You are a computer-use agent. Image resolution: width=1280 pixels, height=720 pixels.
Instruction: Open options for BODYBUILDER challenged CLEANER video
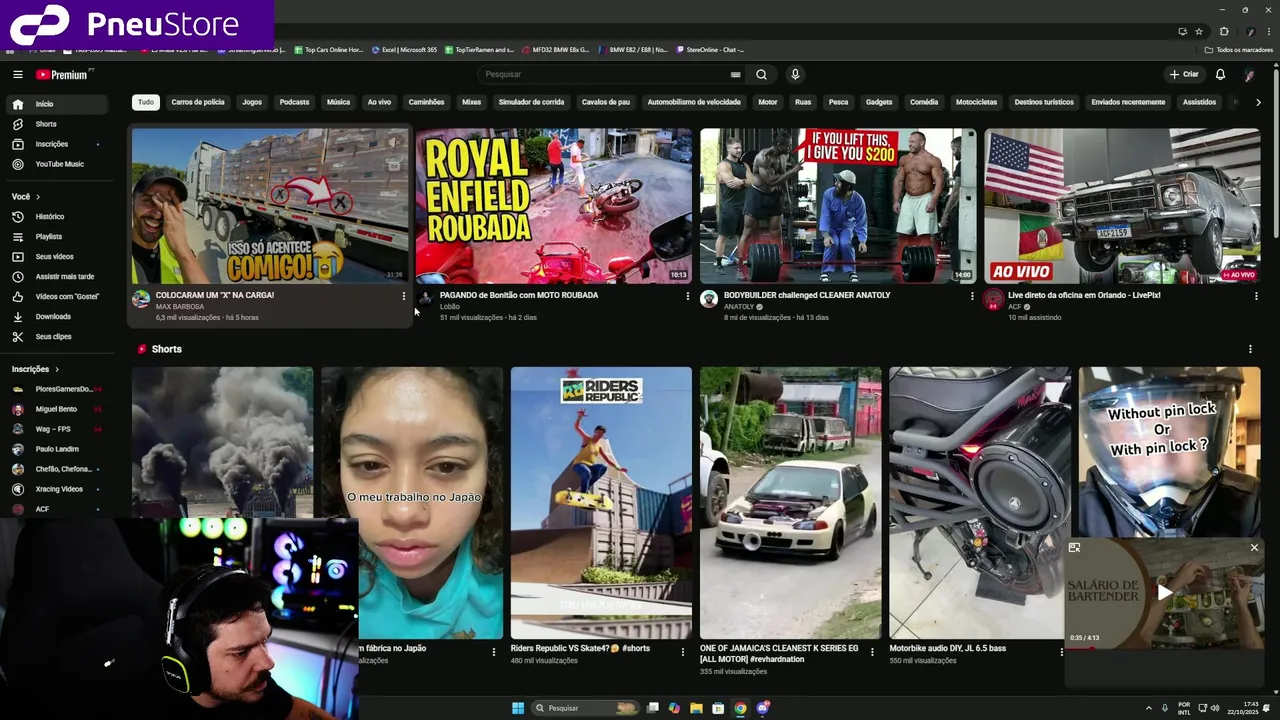tap(972, 296)
